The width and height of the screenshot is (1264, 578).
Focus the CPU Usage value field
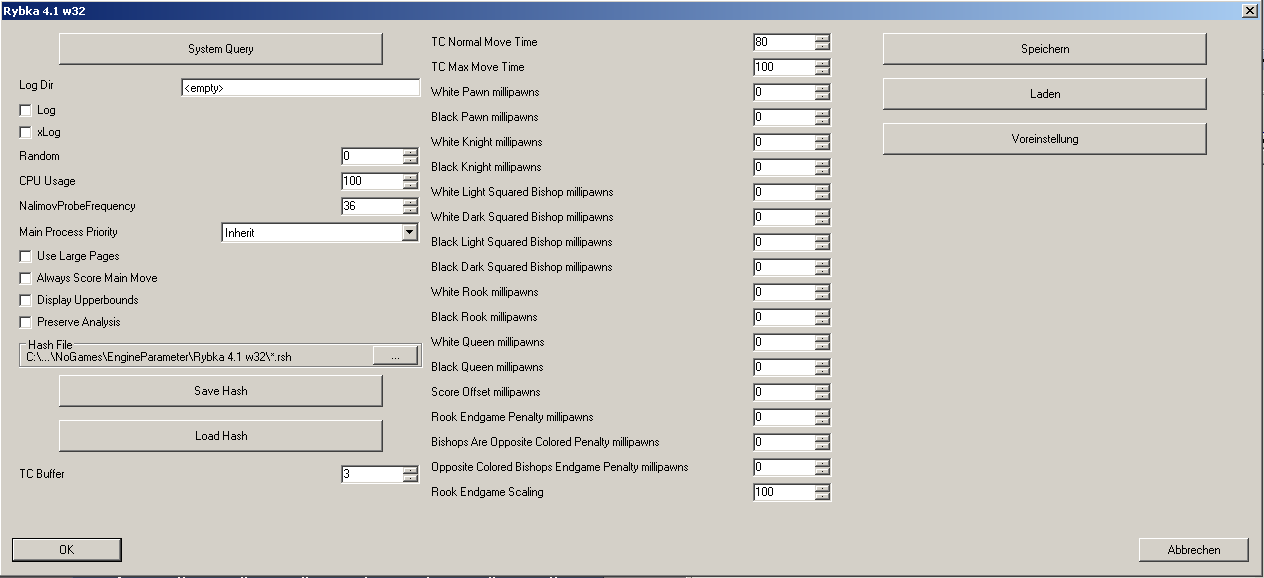[372, 181]
